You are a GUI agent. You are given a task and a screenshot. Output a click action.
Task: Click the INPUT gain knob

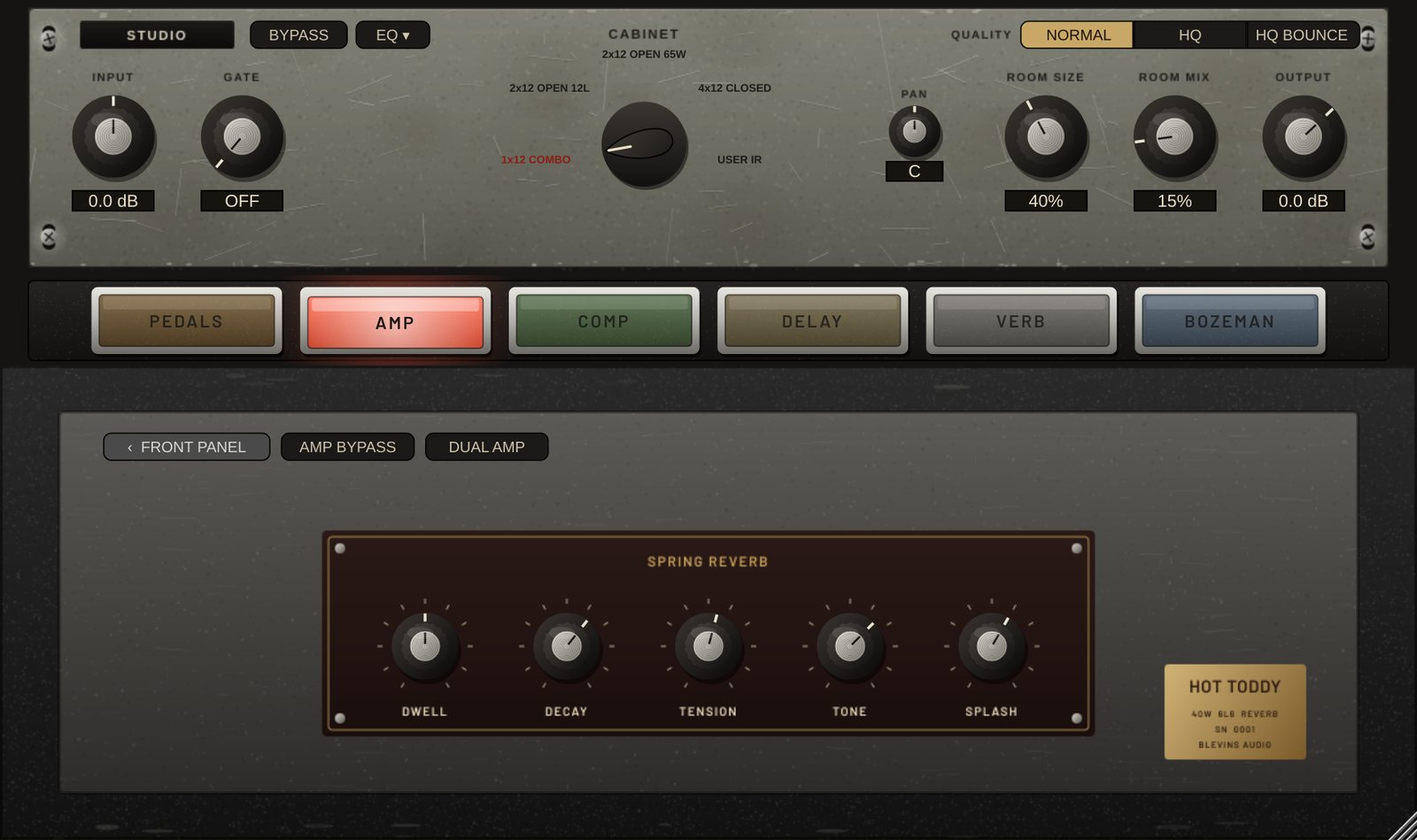coord(113,137)
